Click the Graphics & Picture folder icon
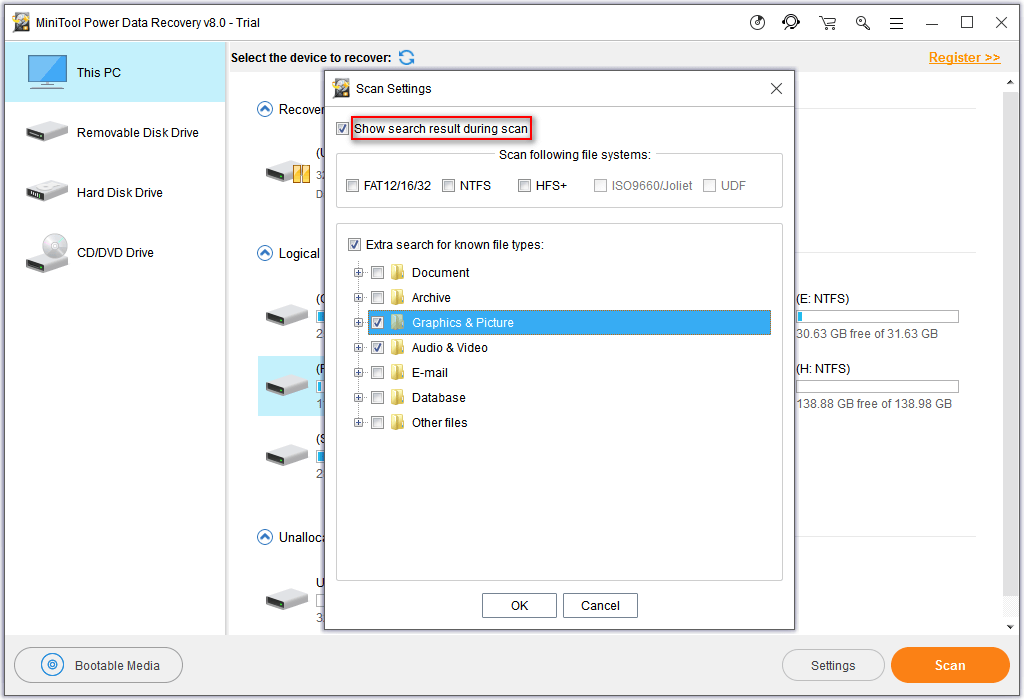This screenshot has height=700, width=1024. click(x=397, y=323)
